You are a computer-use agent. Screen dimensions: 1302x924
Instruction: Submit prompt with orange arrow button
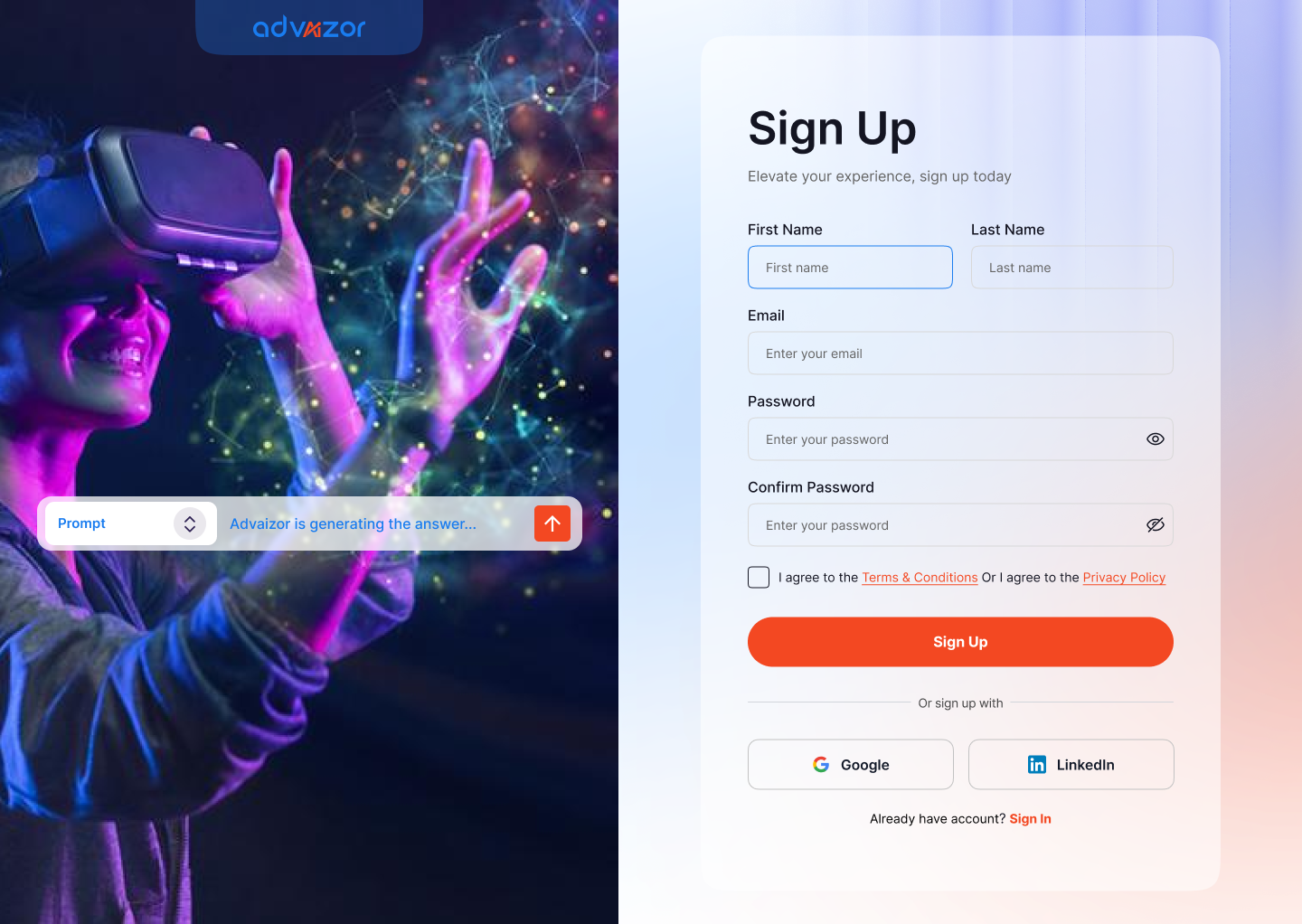pyautogui.click(x=552, y=523)
